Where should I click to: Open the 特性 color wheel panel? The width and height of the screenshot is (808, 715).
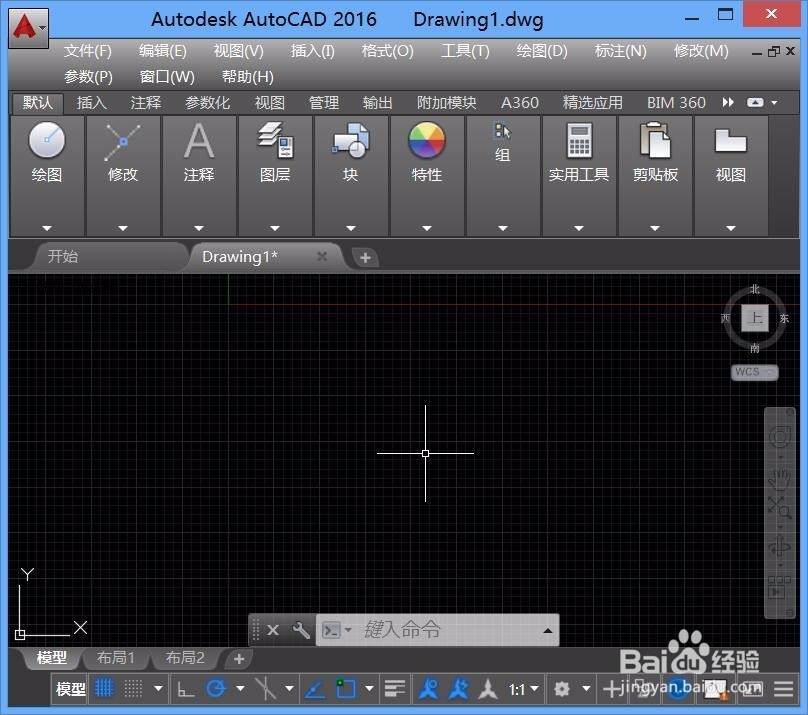pyautogui.click(x=427, y=140)
